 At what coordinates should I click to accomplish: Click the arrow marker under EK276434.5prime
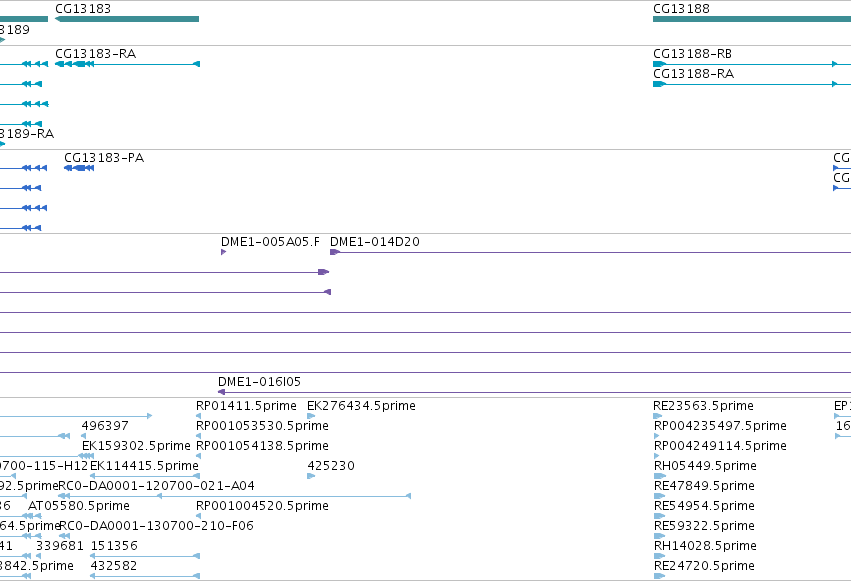pyautogui.click(x=311, y=416)
